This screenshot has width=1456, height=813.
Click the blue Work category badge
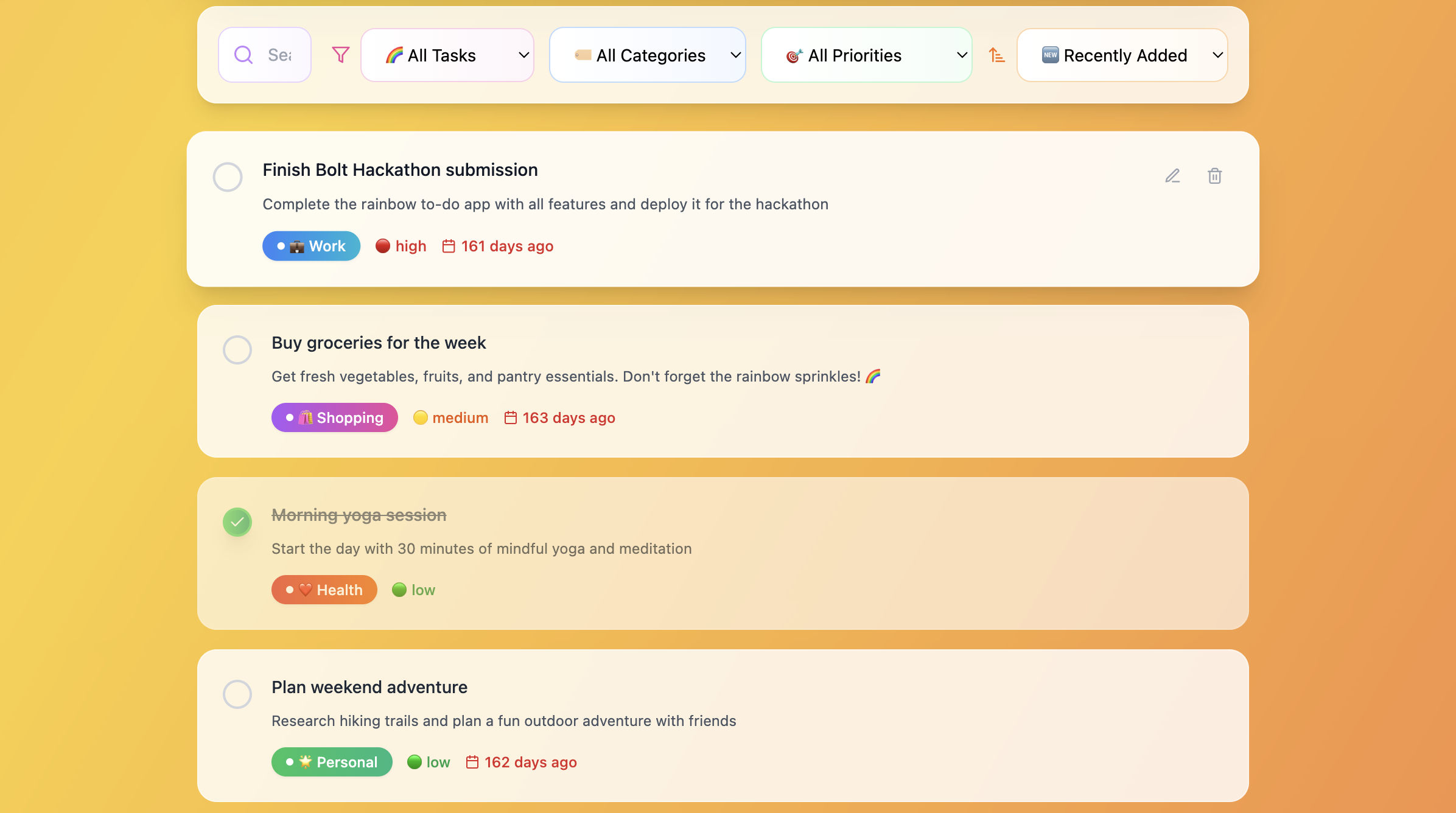311,246
